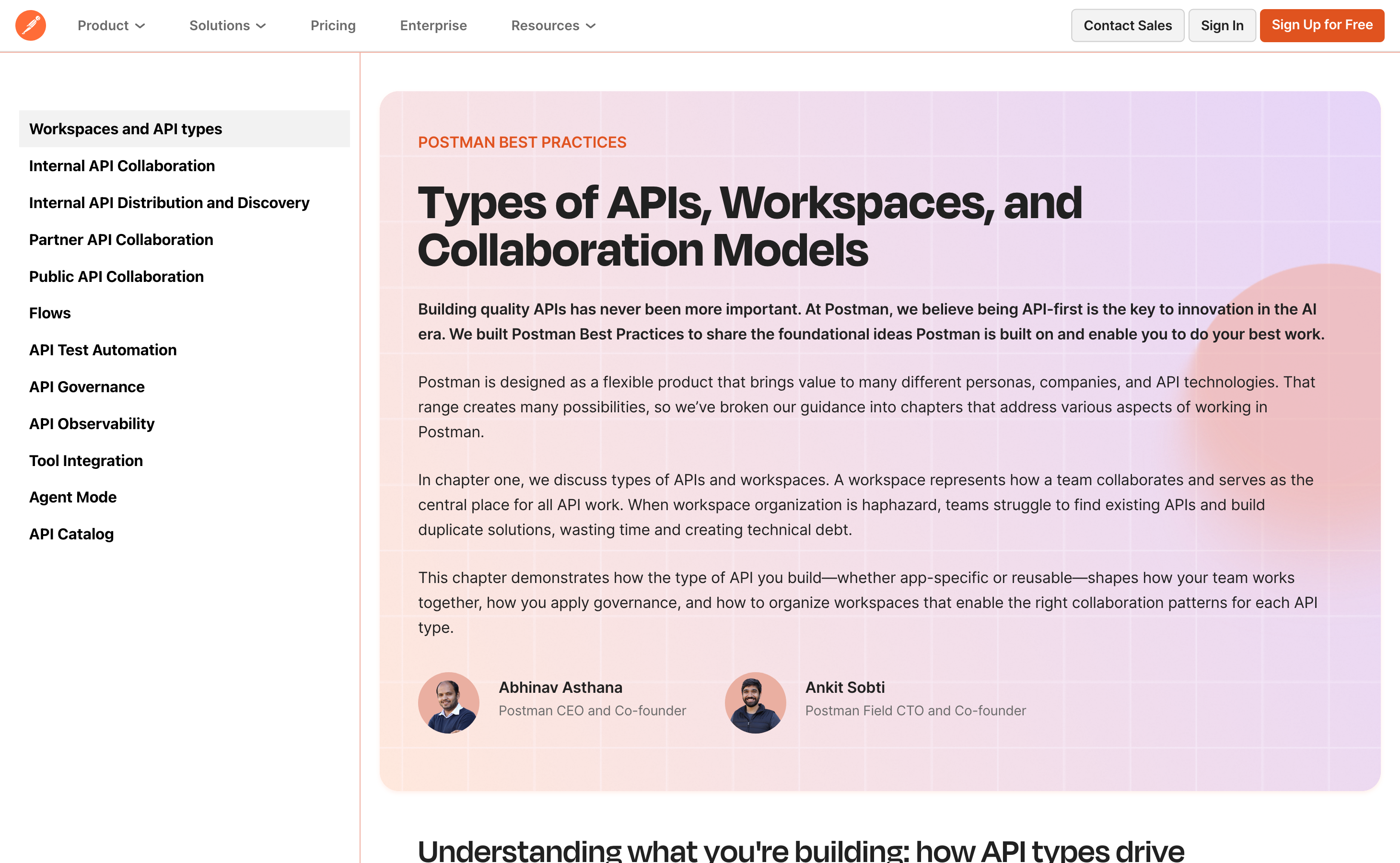Click Abhinav Asthana's profile photo

click(449, 702)
